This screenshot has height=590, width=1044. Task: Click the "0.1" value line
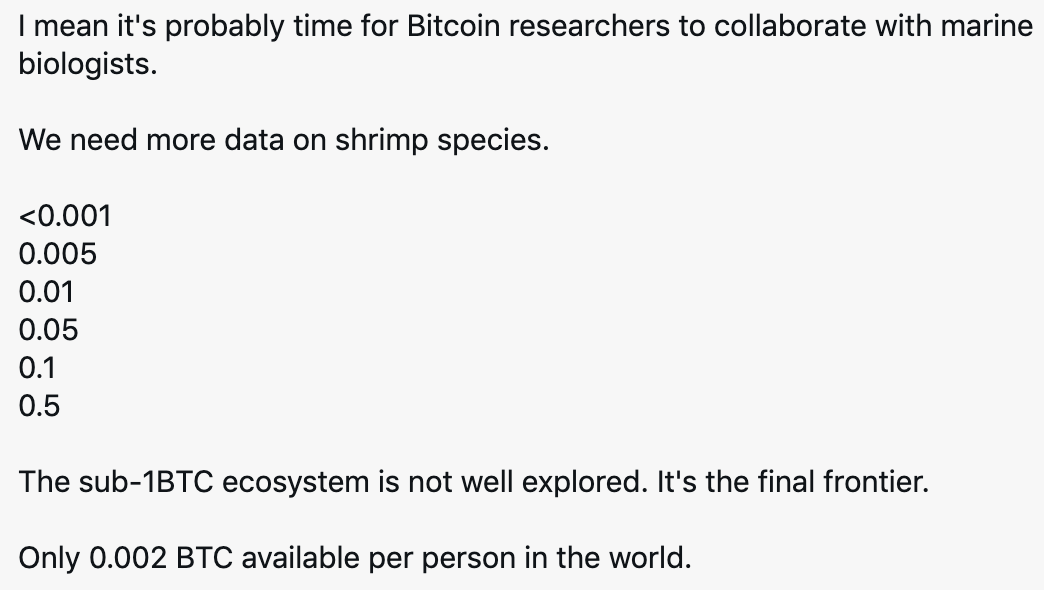[37, 368]
